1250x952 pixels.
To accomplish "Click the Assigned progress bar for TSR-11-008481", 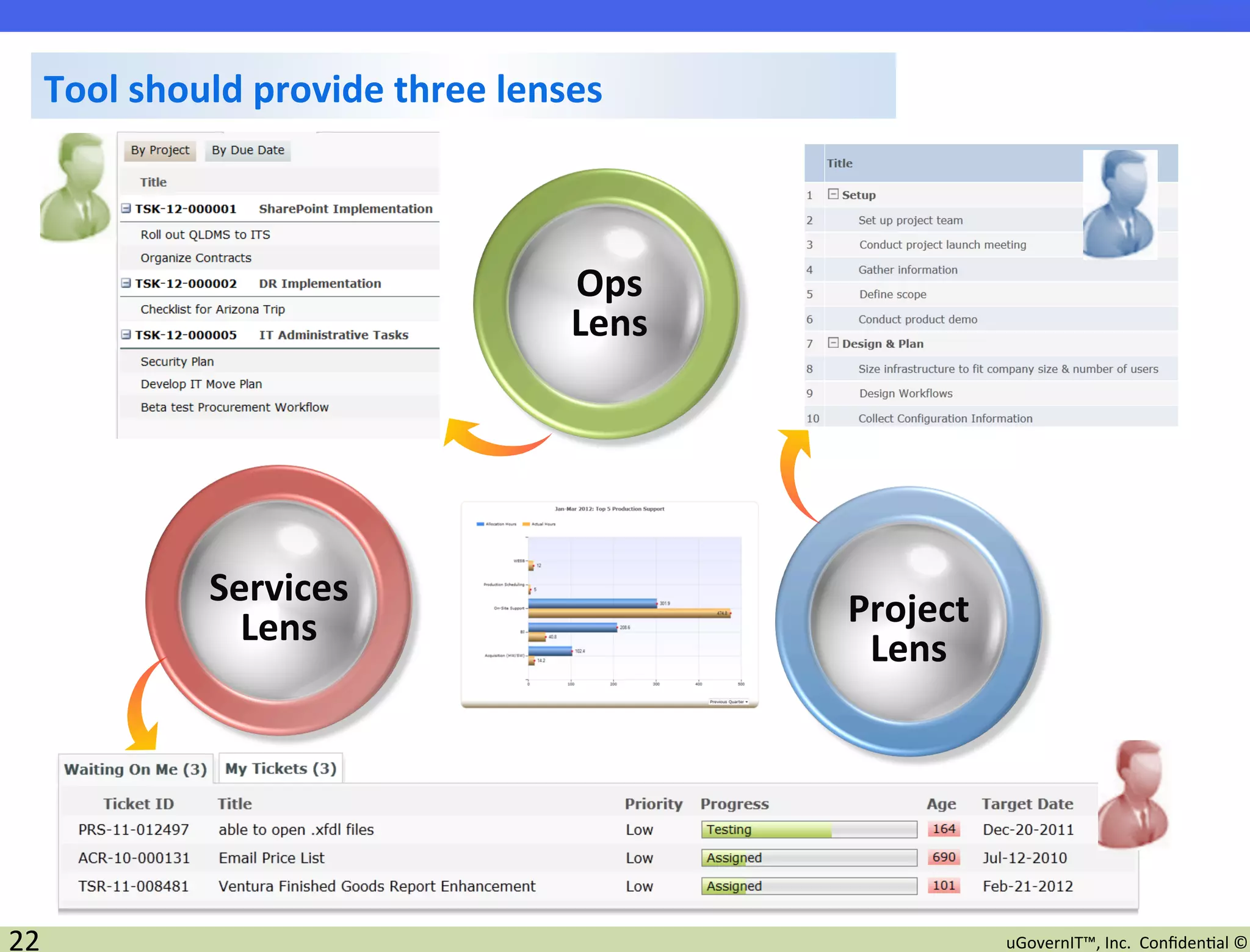I will 809,886.
